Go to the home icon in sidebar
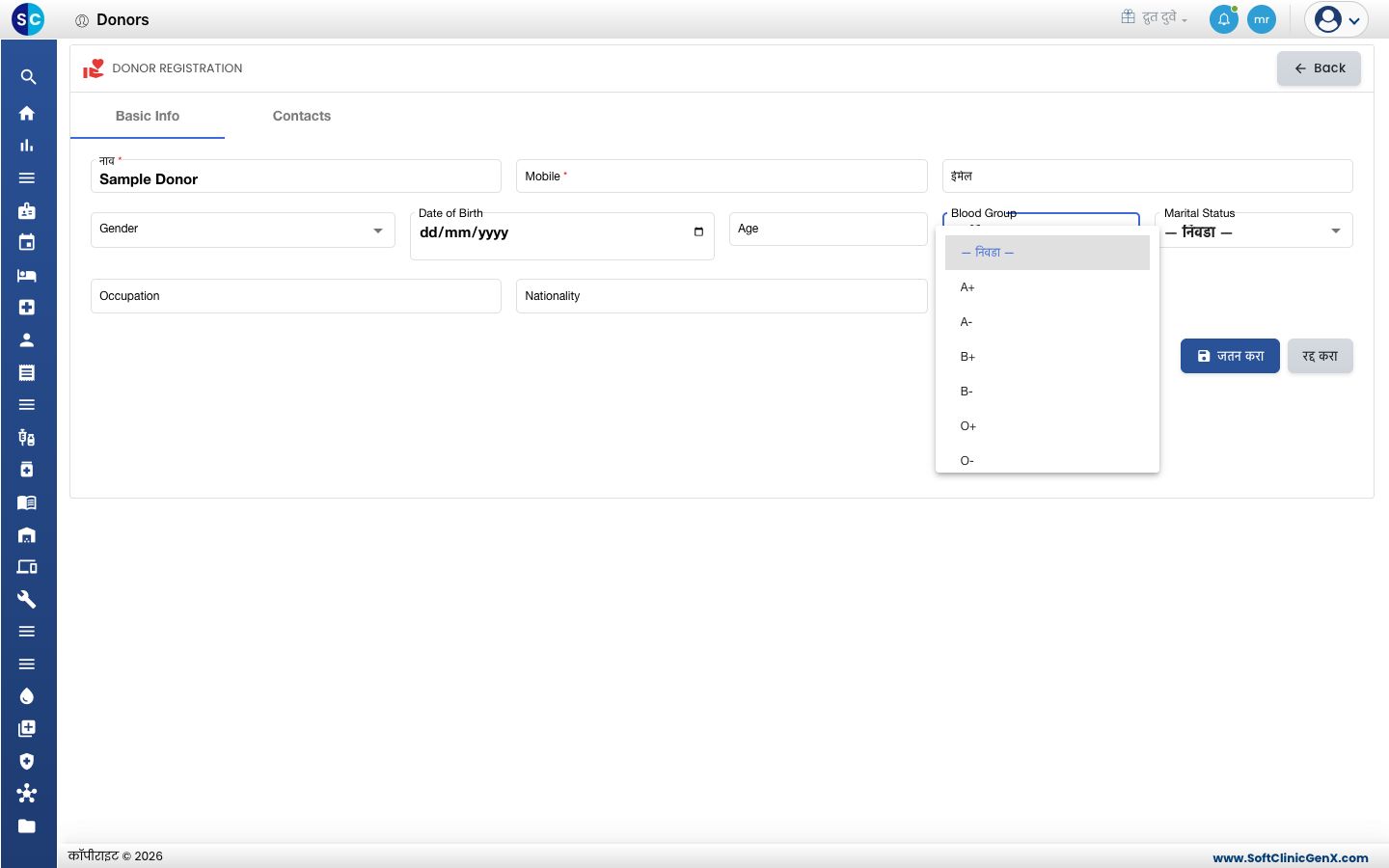 coord(27,113)
